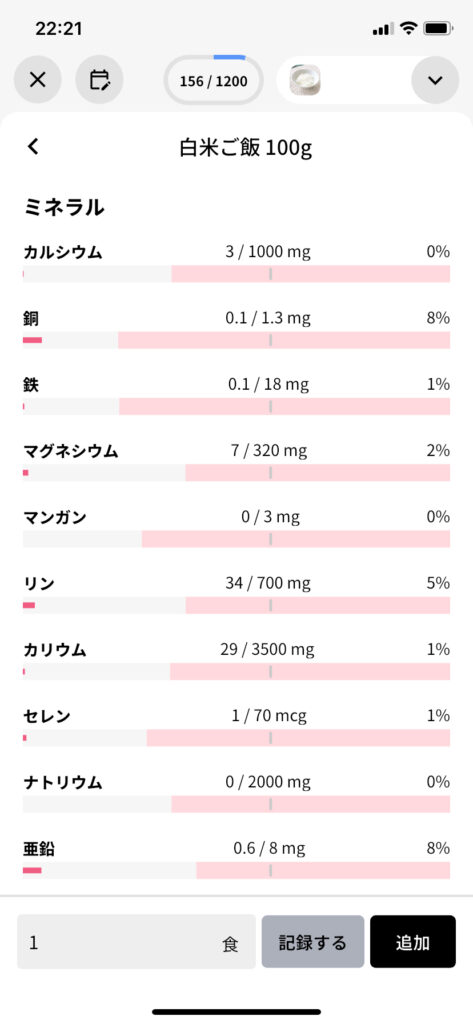The image size is (473, 1024).
Task: Select the マンガン nutrient label
Action: (55, 518)
